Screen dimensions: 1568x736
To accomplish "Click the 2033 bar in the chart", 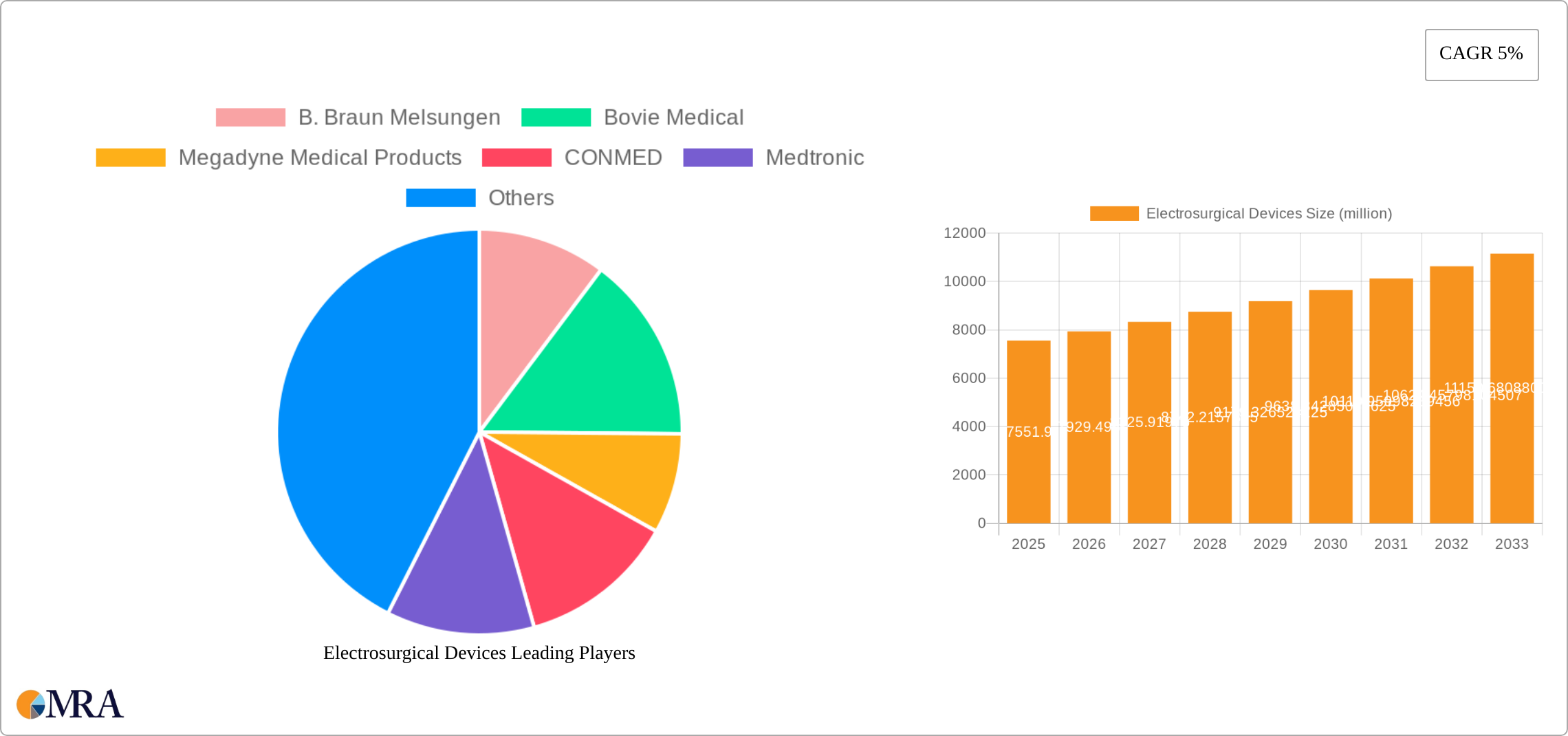I will coord(1512,389).
